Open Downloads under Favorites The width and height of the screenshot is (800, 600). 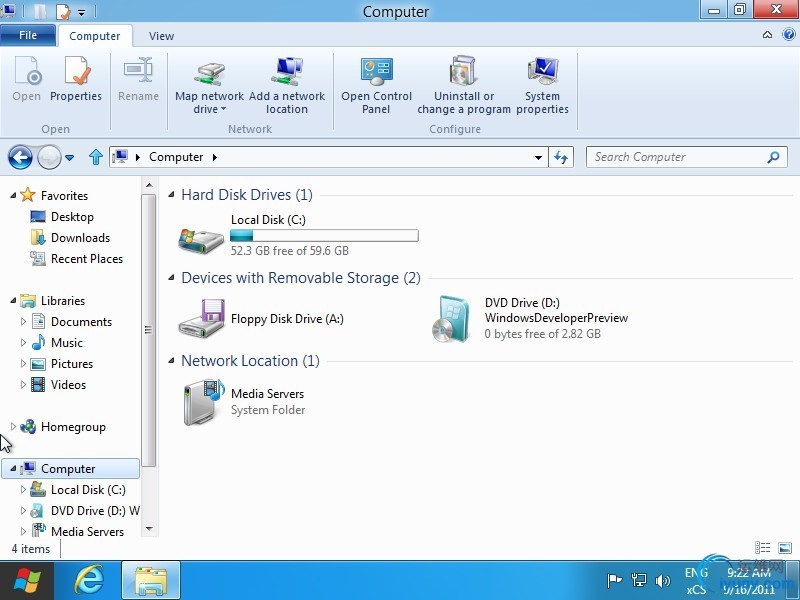coord(80,238)
